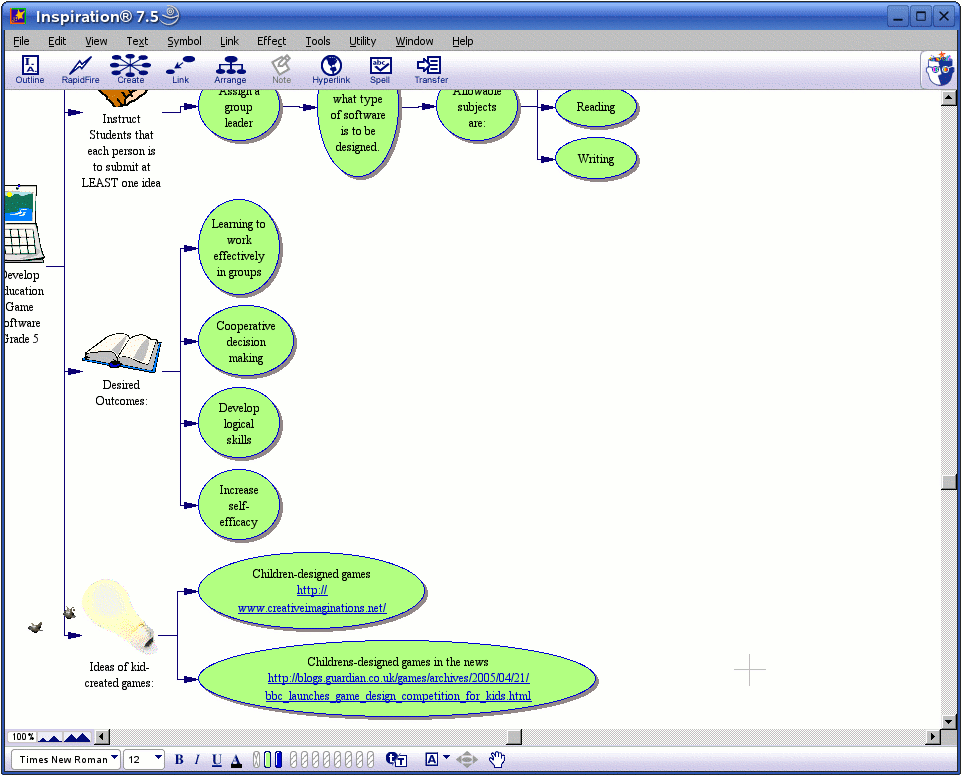The height and width of the screenshot is (776, 962).
Task: Open the Symbol menu
Action: tap(184, 41)
